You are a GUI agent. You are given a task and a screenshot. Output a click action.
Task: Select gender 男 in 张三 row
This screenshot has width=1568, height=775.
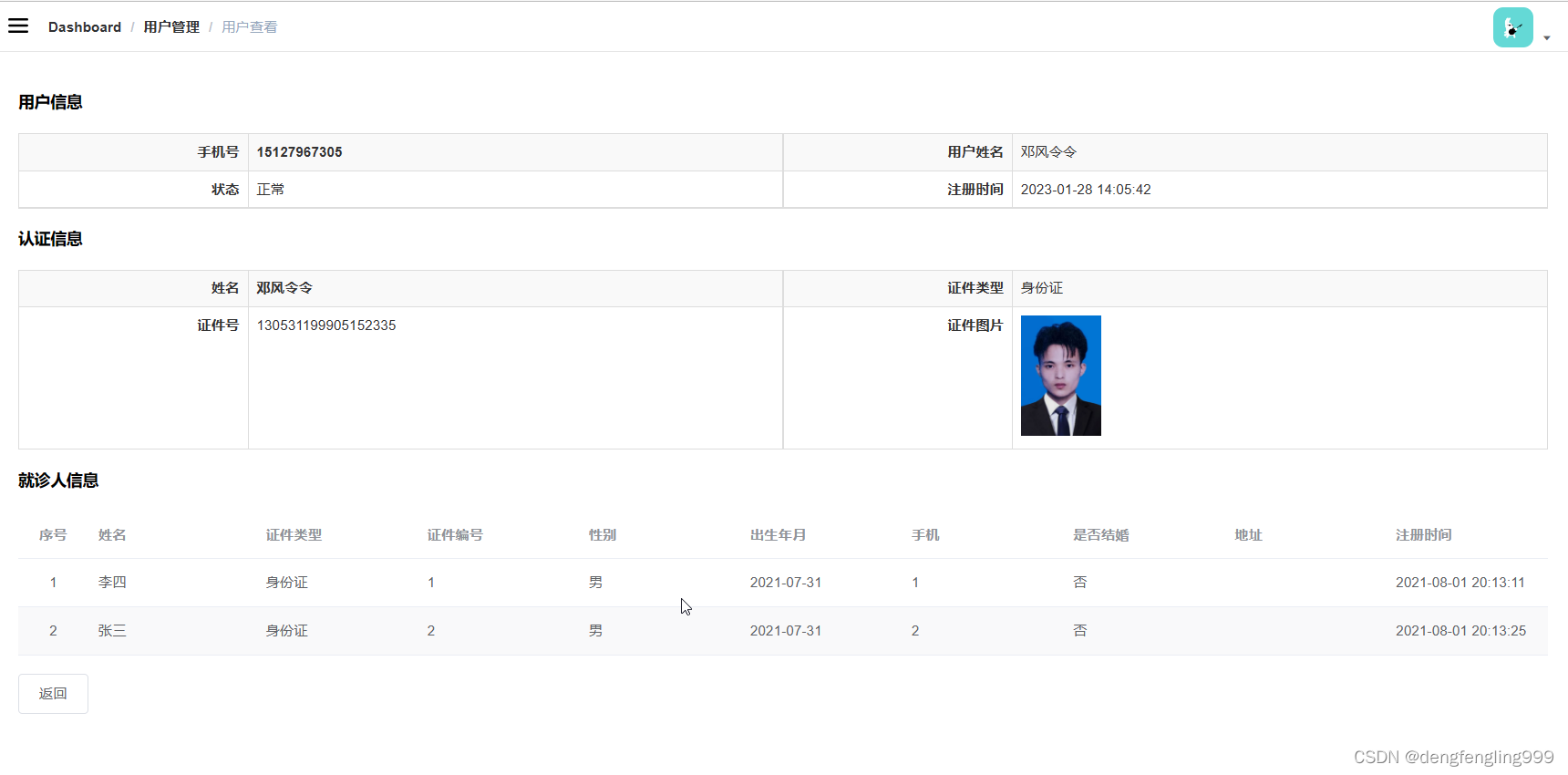pyautogui.click(x=595, y=631)
